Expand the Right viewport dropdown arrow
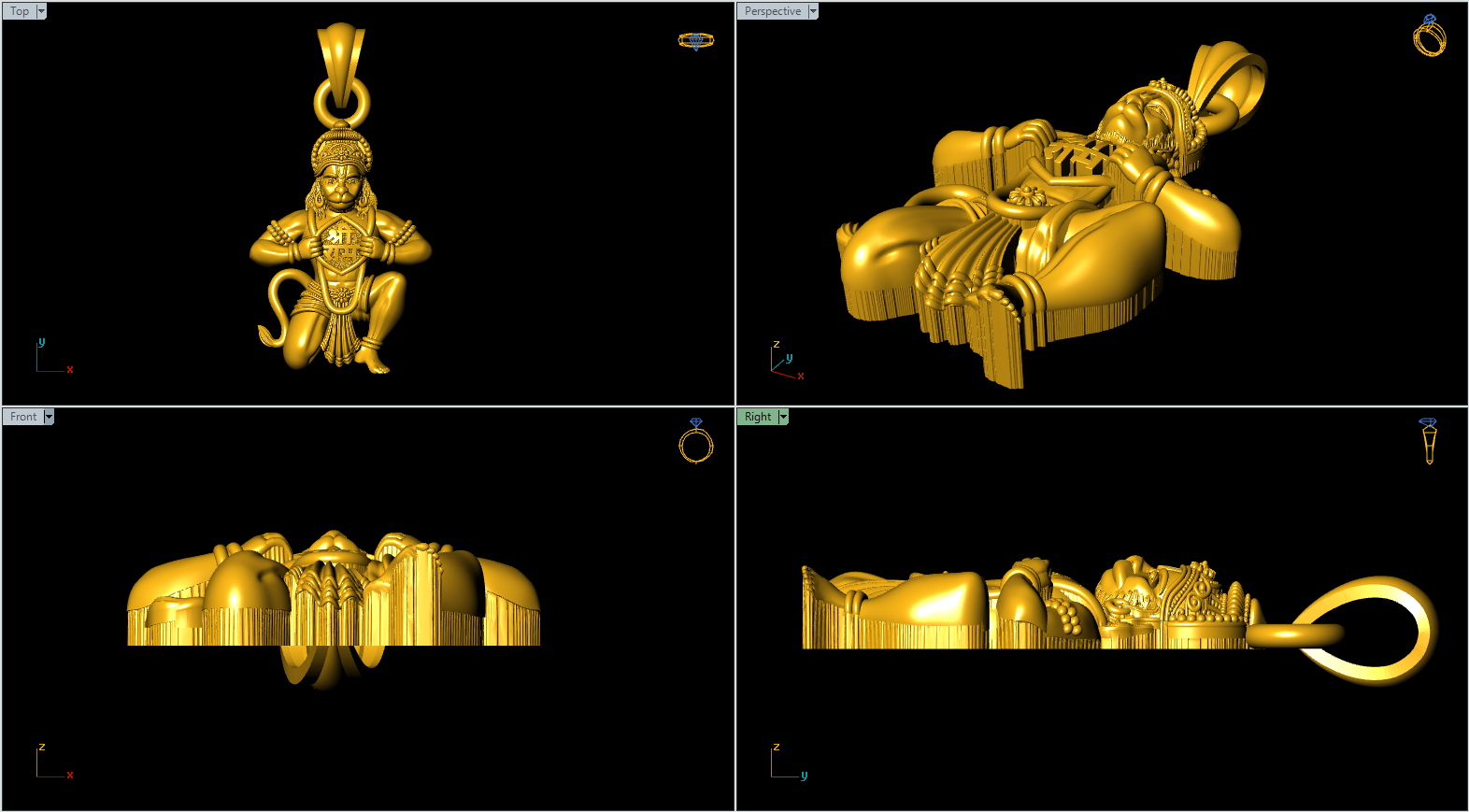This screenshot has height=812, width=1469. 783,417
